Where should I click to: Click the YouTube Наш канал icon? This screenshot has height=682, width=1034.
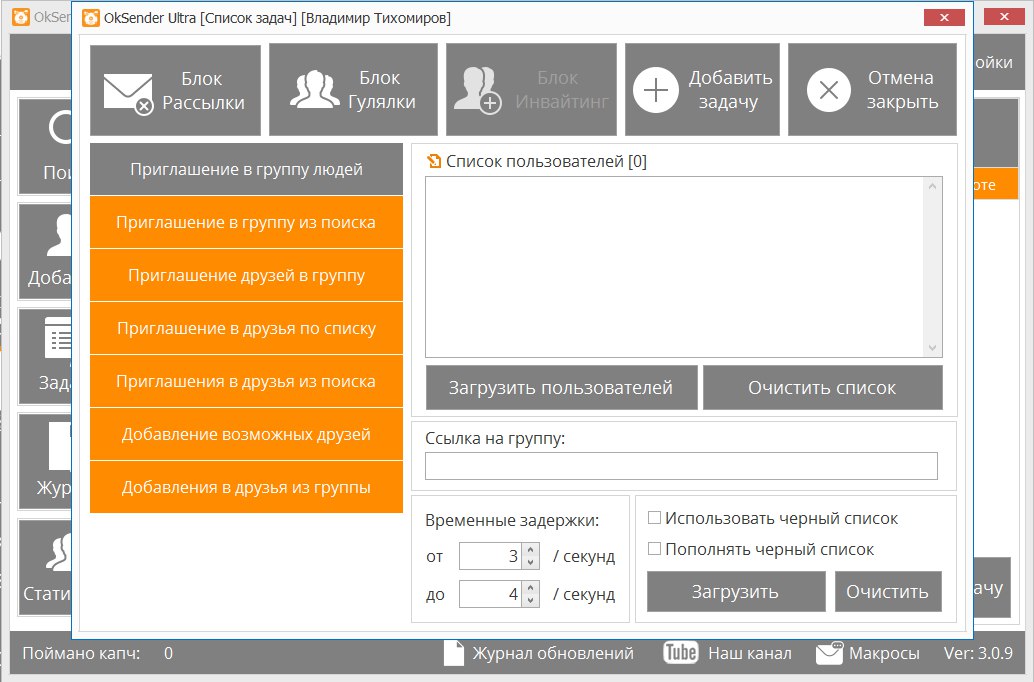(680, 653)
